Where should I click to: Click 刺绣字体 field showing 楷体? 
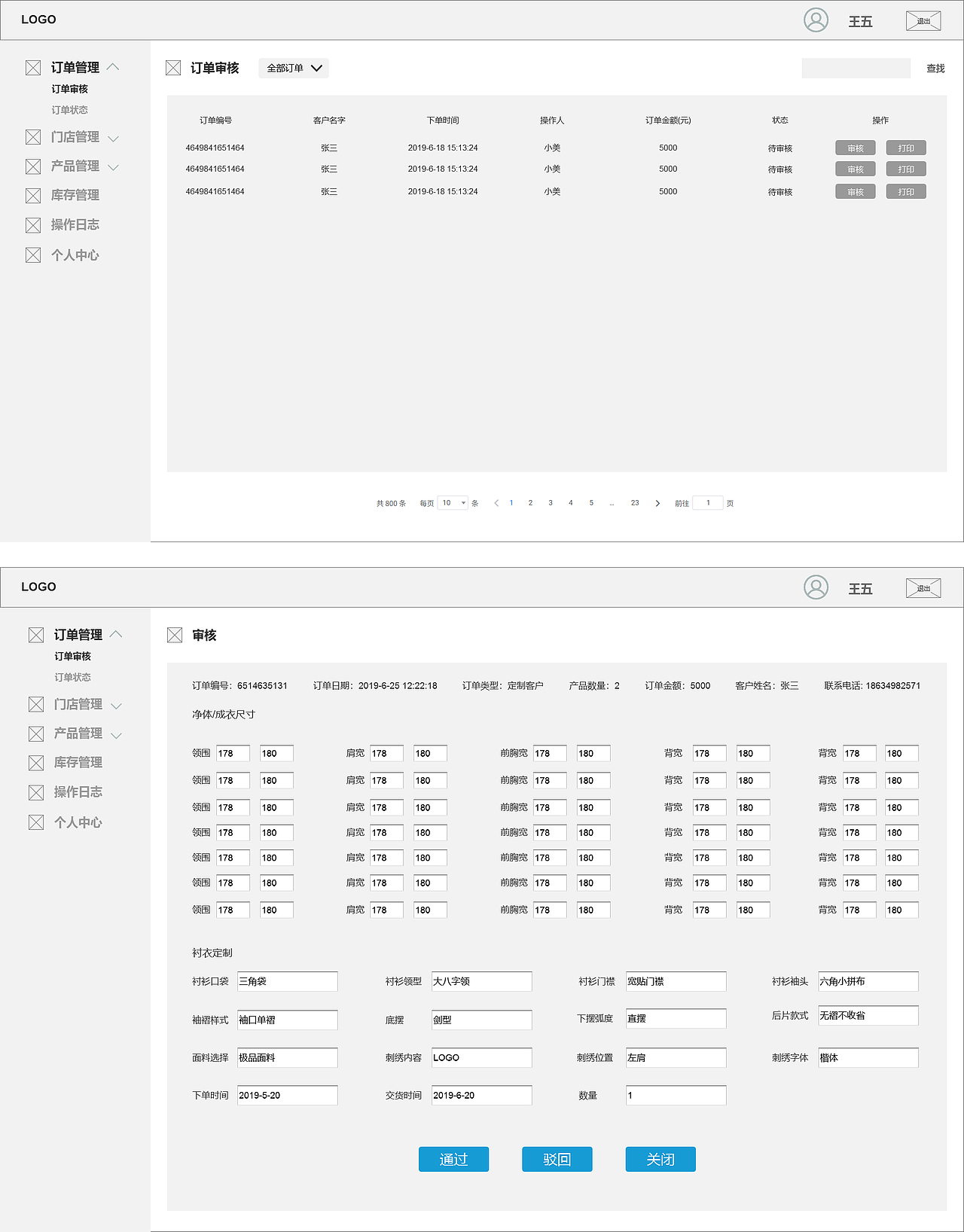pos(868,1057)
